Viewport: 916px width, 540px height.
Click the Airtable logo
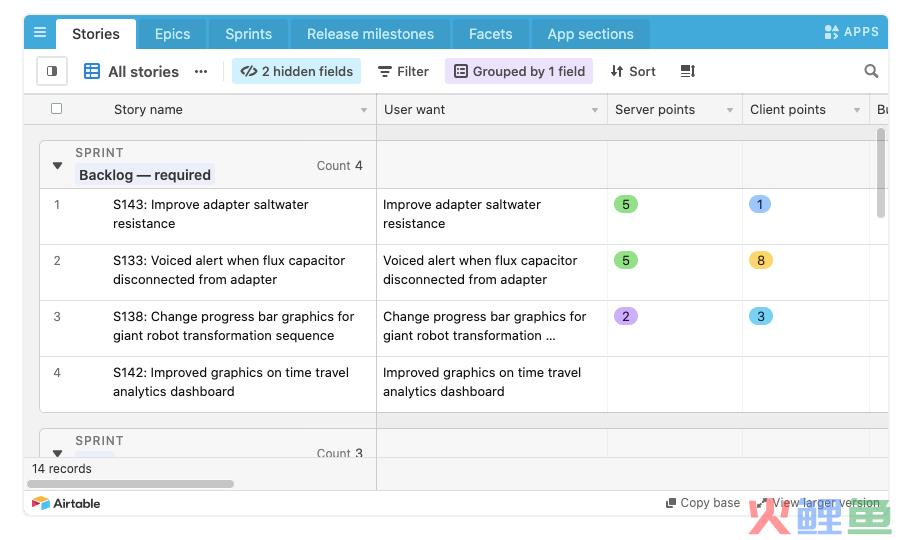coord(66,503)
